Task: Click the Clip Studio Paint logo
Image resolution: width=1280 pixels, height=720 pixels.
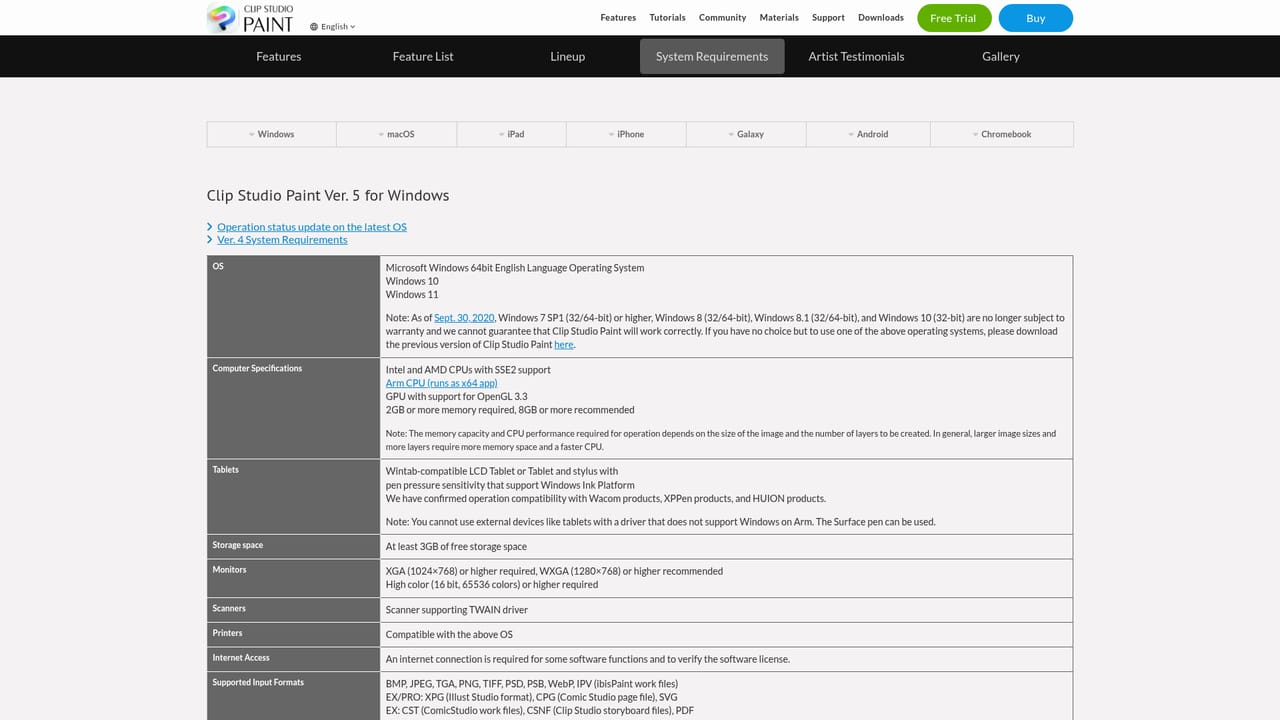Action: (250, 18)
